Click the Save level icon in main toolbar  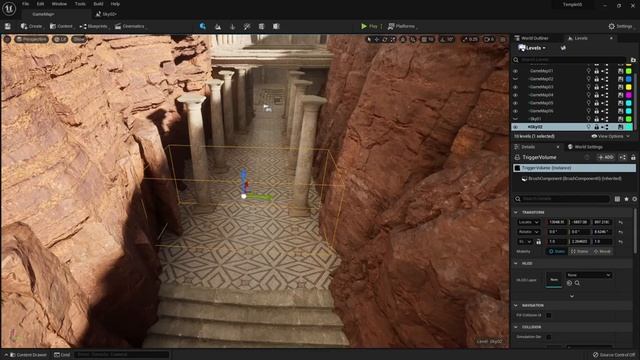coord(8,26)
